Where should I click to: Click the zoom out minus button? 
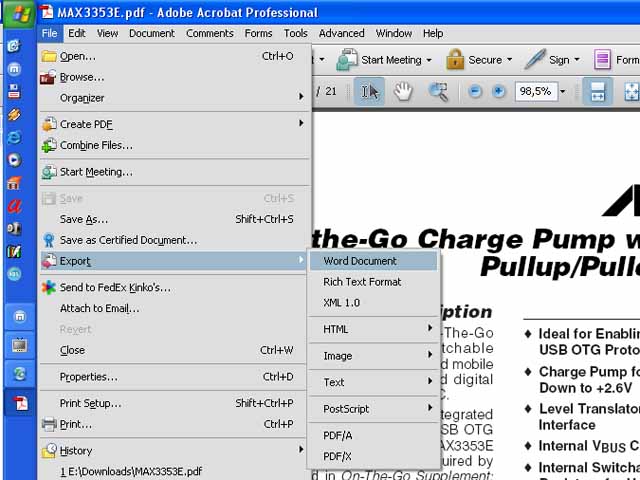pos(474,91)
